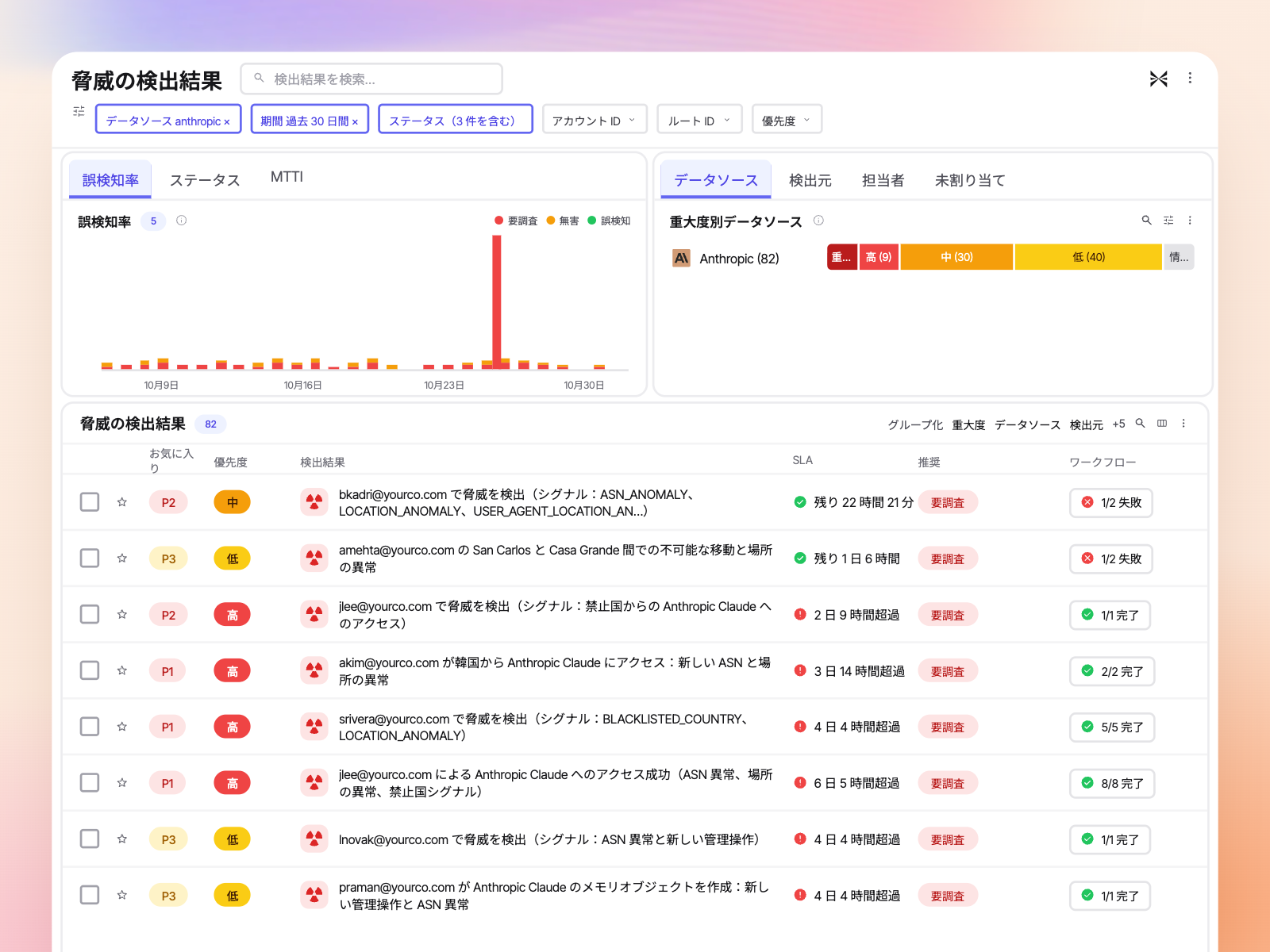Open the 5/5 完了 workflow button
Image resolution: width=1270 pixels, height=952 pixels.
coord(1112,727)
